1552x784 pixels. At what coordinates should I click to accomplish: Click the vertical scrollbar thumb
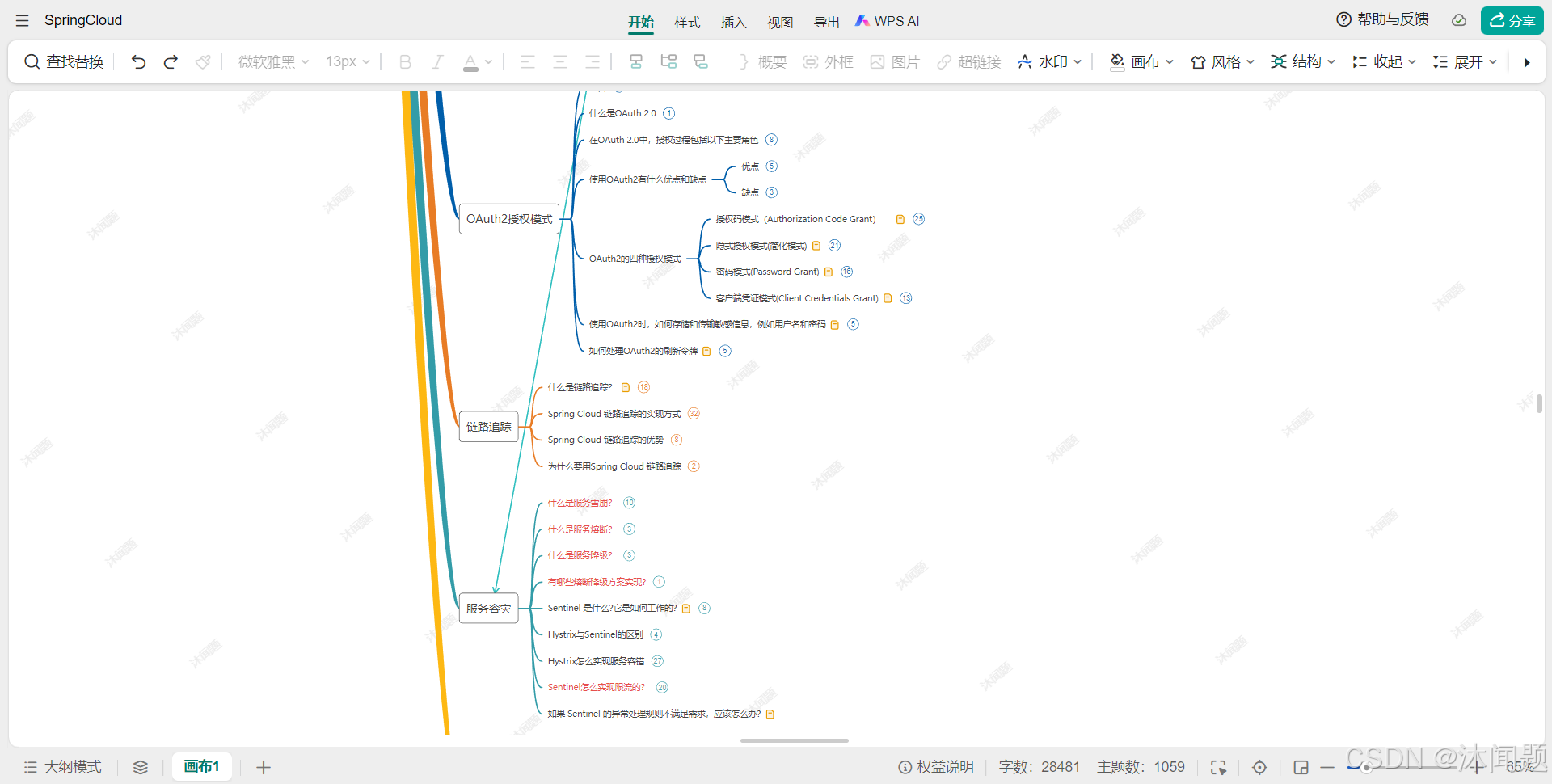pos(1540,403)
